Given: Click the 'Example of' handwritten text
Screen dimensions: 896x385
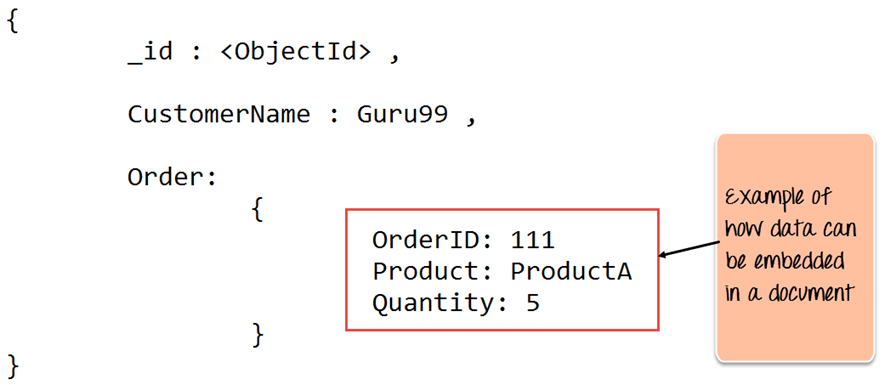Looking at the screenshot, I should [778, 198].
